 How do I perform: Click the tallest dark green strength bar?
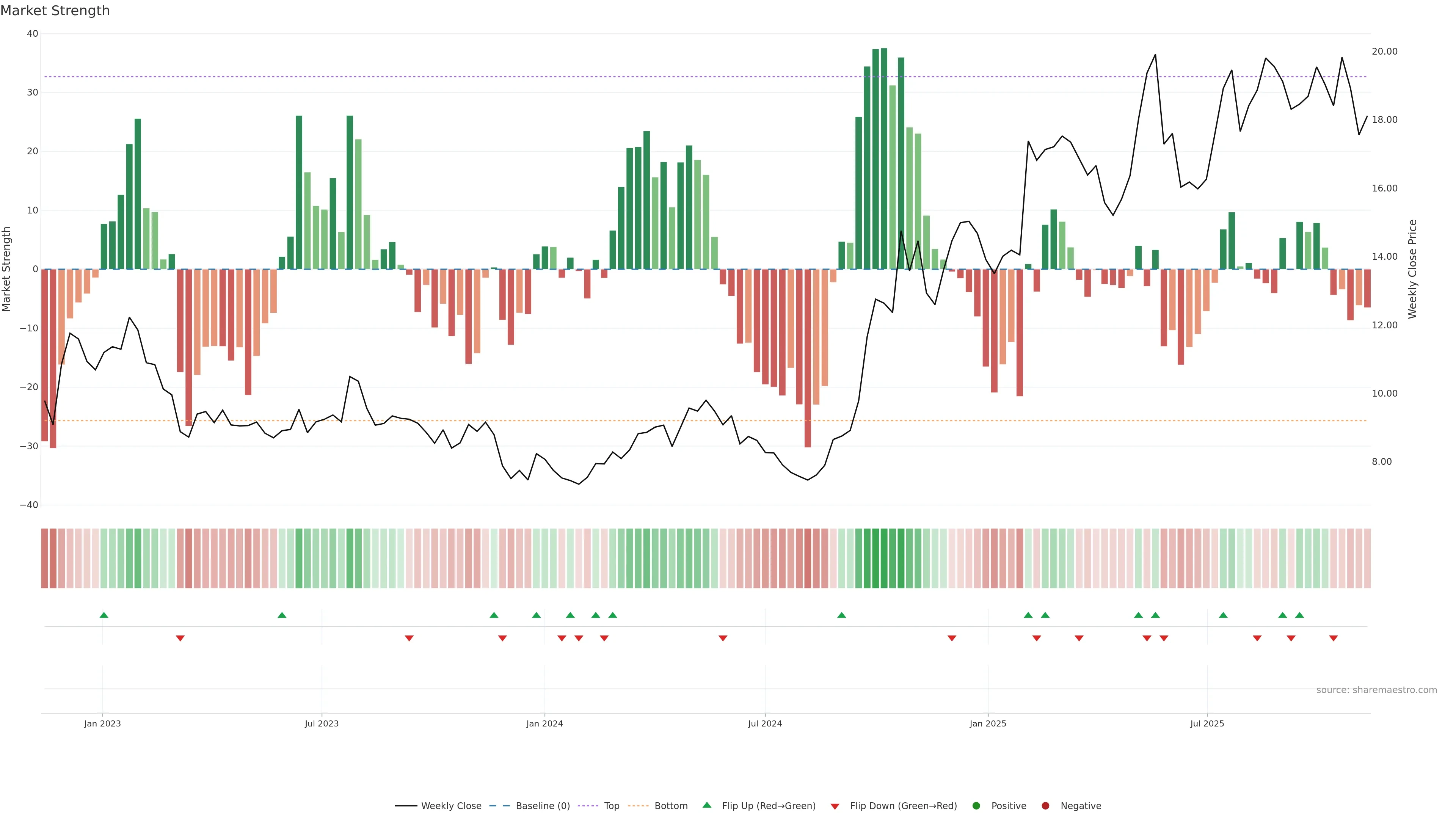click(x=884, y=158)
